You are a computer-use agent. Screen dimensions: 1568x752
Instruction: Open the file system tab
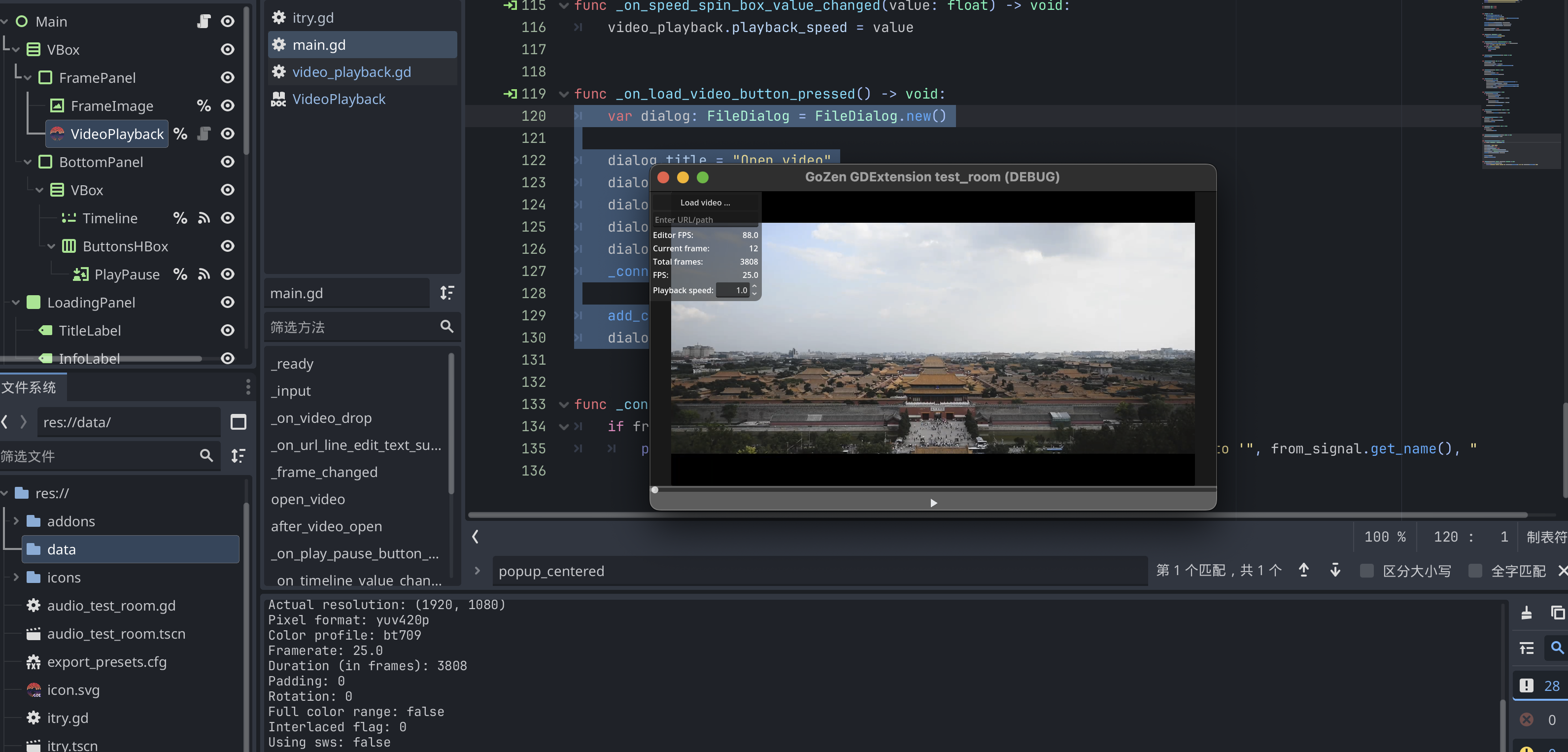(x=29, y=387)
